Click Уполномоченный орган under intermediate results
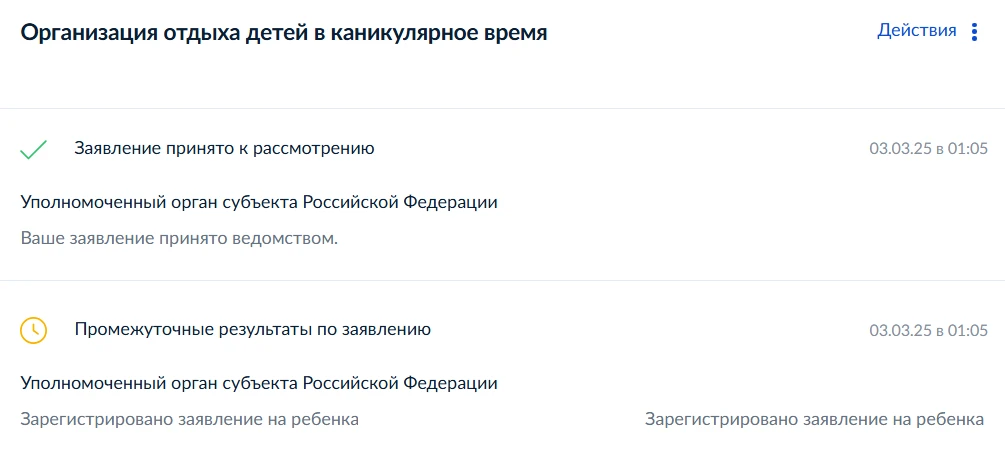 coord(259,383)
